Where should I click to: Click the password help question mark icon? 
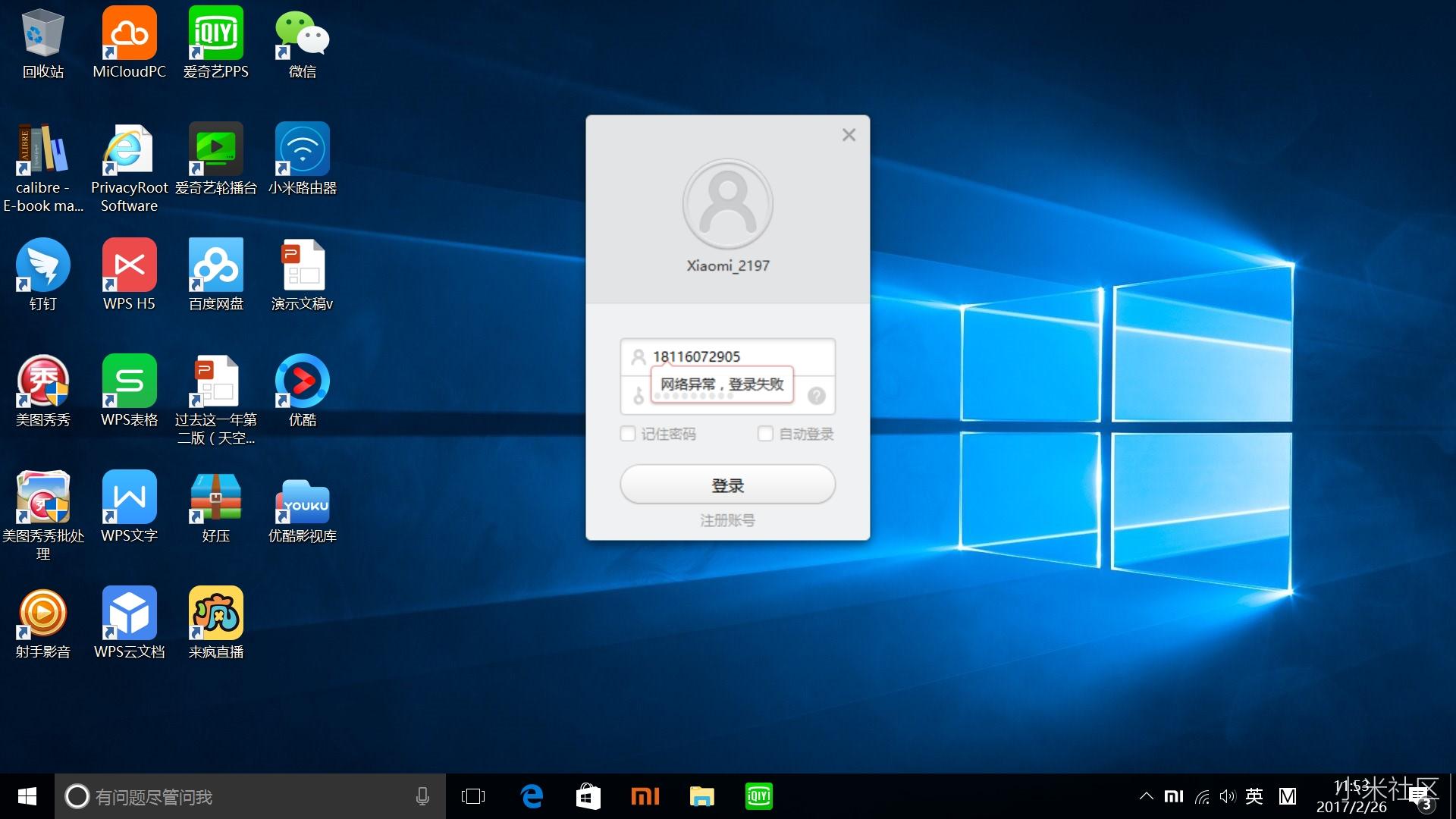pos(816,396)
